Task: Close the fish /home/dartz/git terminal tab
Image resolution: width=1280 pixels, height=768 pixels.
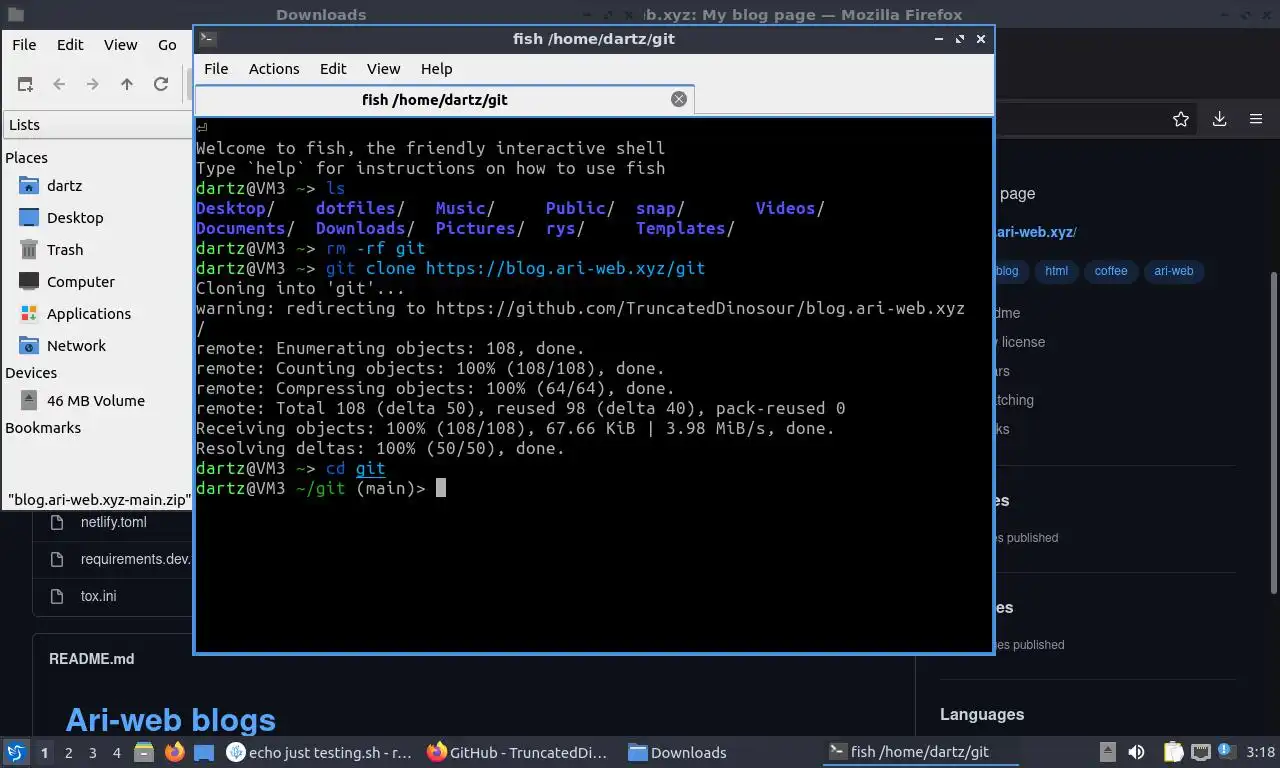Action: tap(679, 99)
